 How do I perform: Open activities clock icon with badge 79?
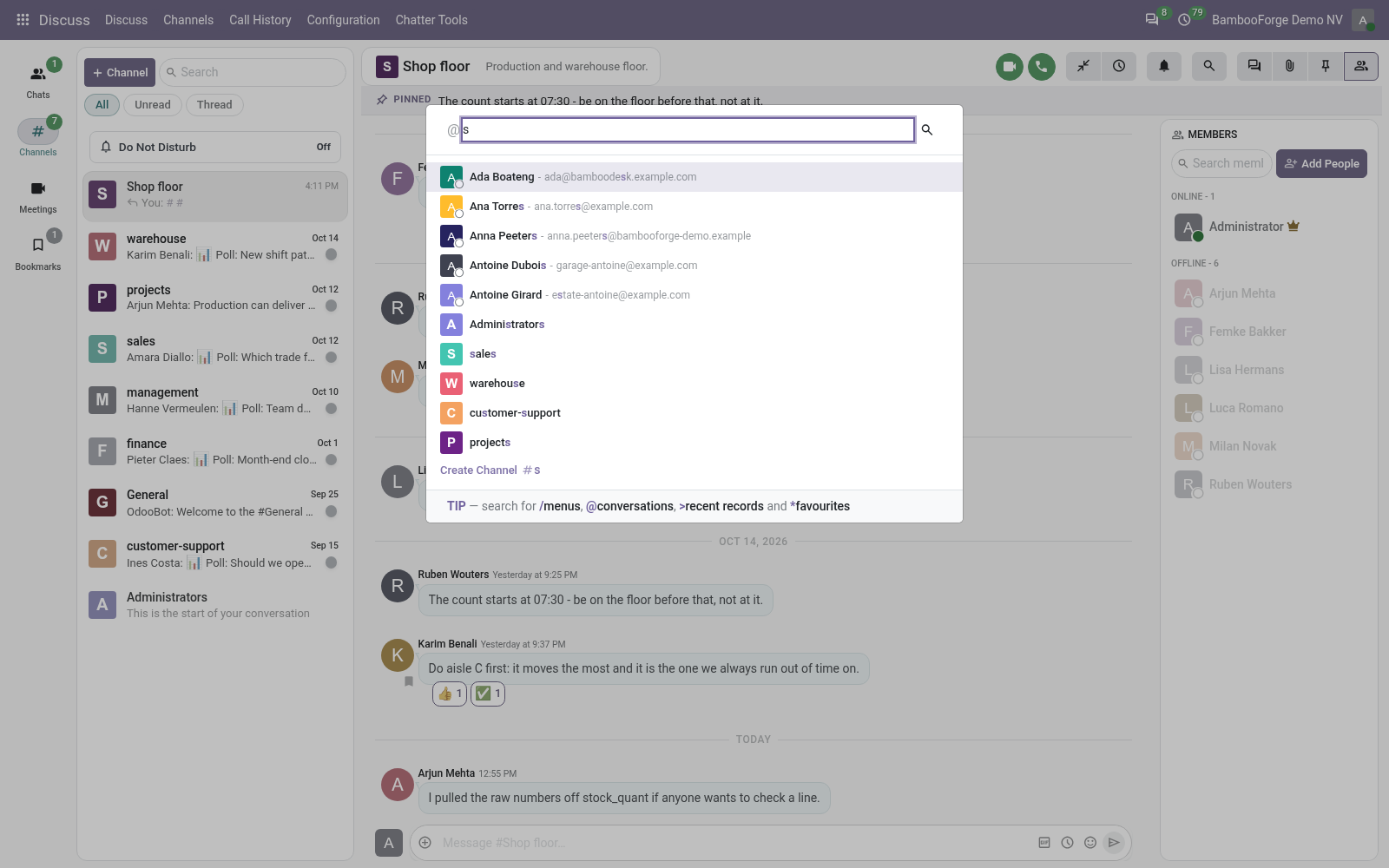point(1185,19)
